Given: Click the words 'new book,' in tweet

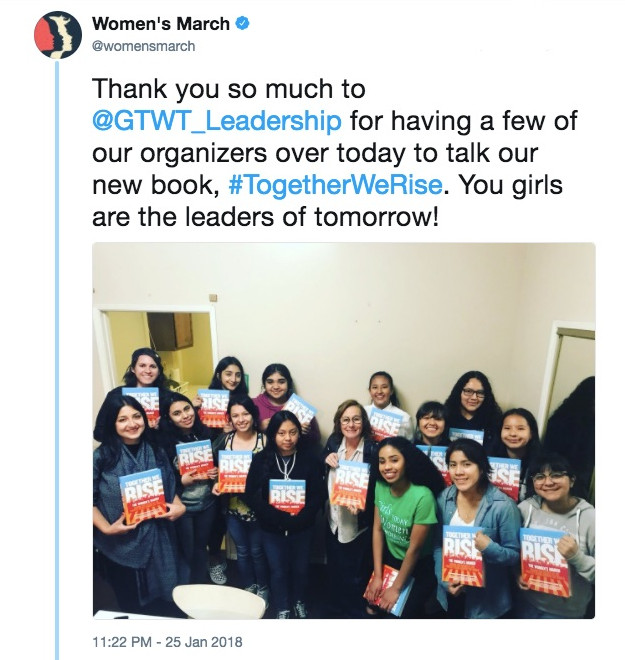Looking at the screenshot, I should click(x=156, y=185).
